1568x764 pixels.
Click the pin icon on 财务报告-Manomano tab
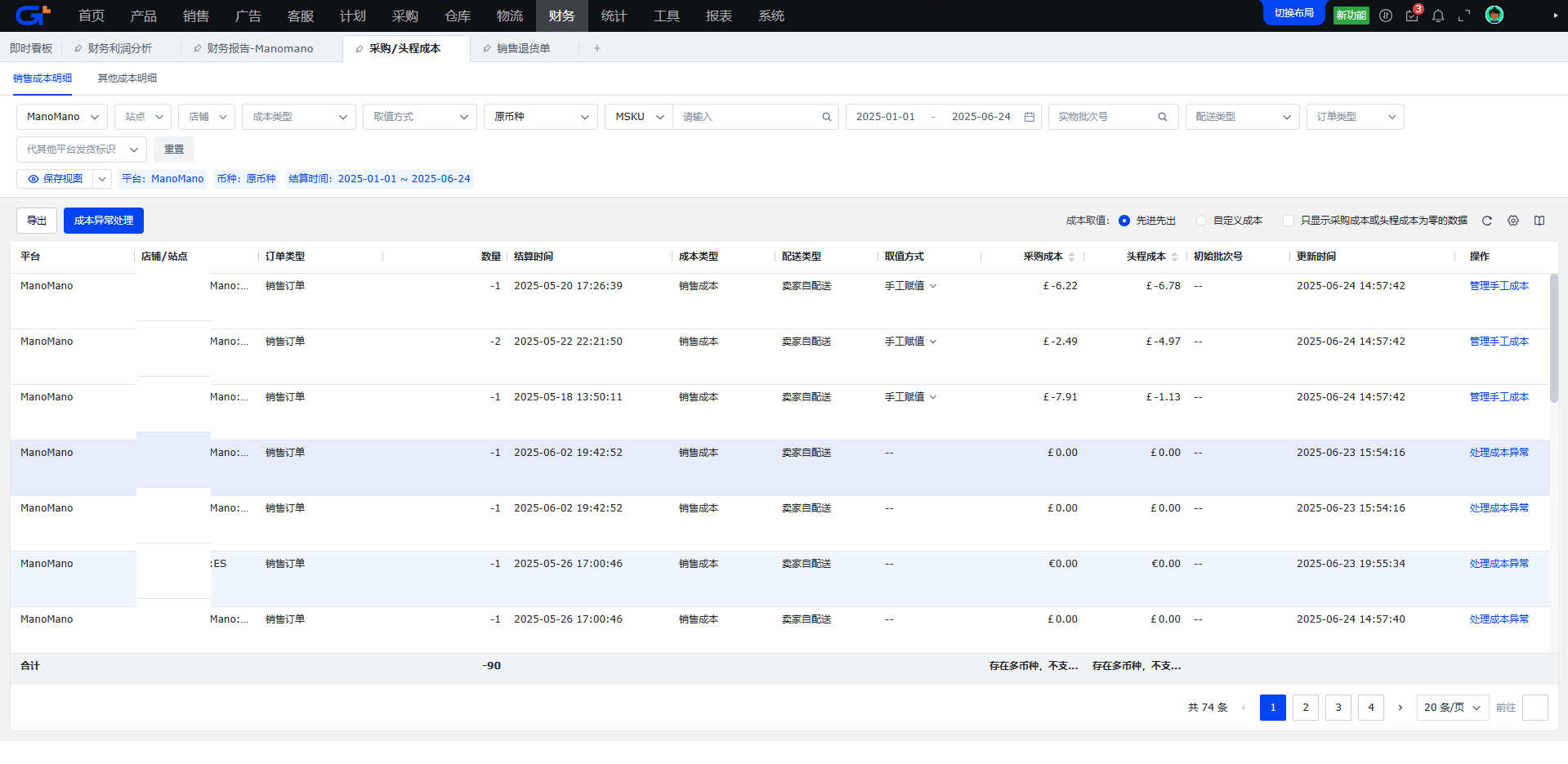pos(198,49)
